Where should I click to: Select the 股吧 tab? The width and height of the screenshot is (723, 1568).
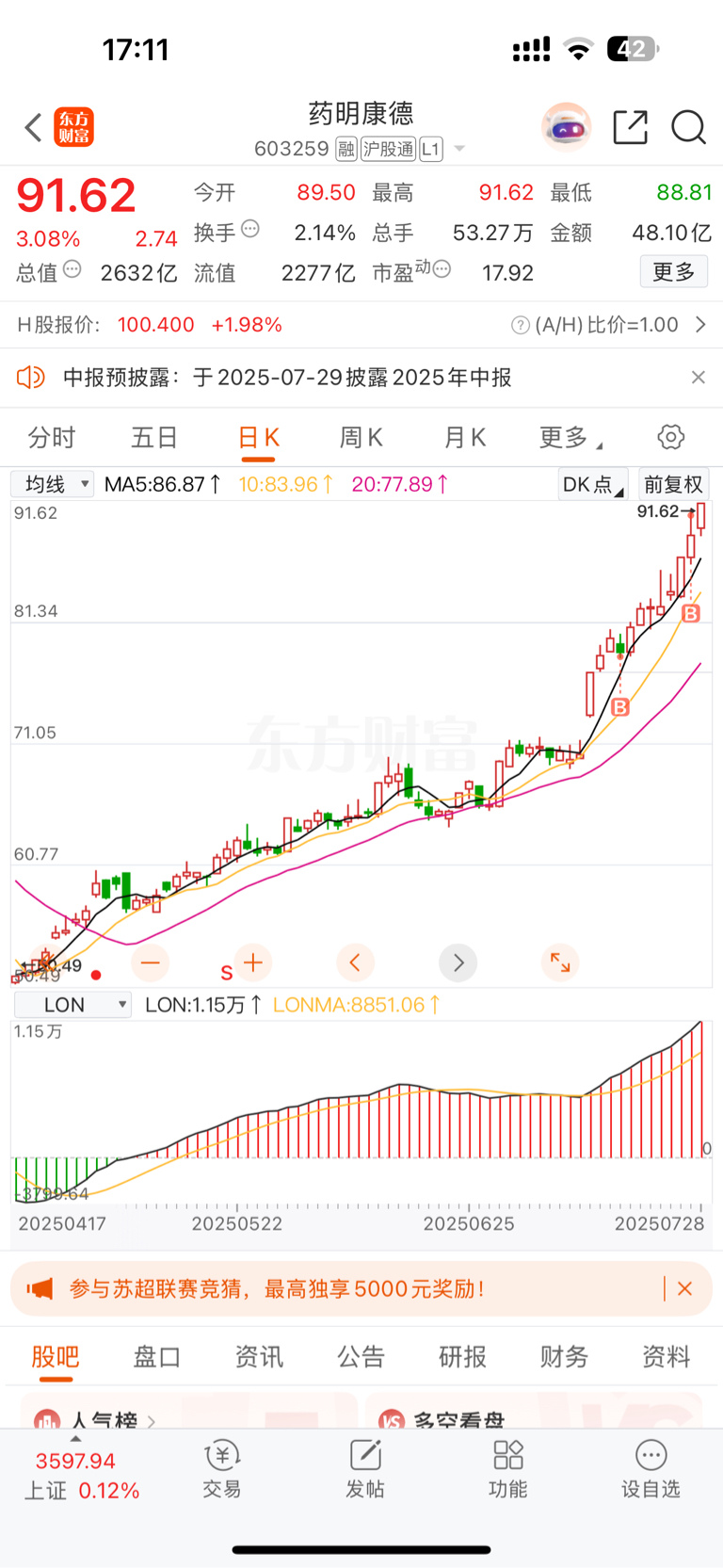pos(56,1357)
